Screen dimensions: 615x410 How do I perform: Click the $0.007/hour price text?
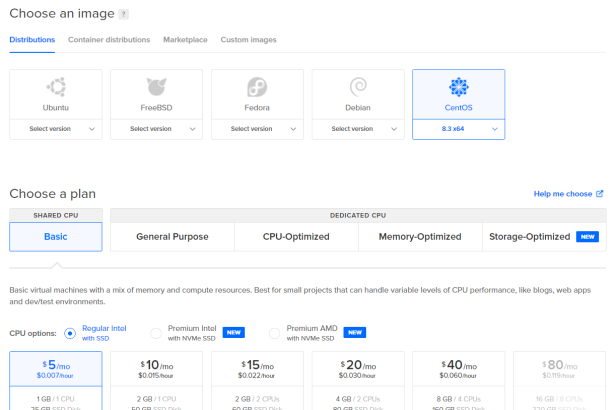(x=55, y=375)
